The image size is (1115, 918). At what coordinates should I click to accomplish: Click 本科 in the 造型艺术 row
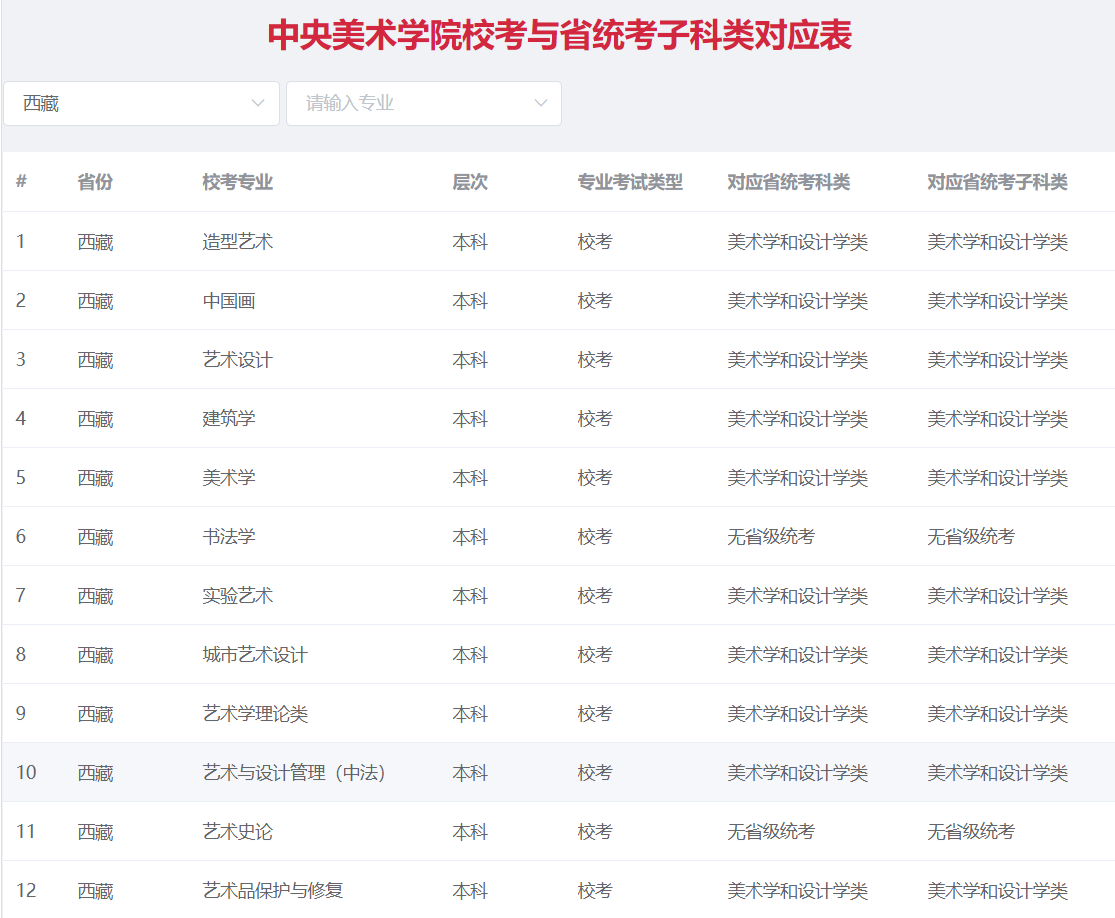470,242
